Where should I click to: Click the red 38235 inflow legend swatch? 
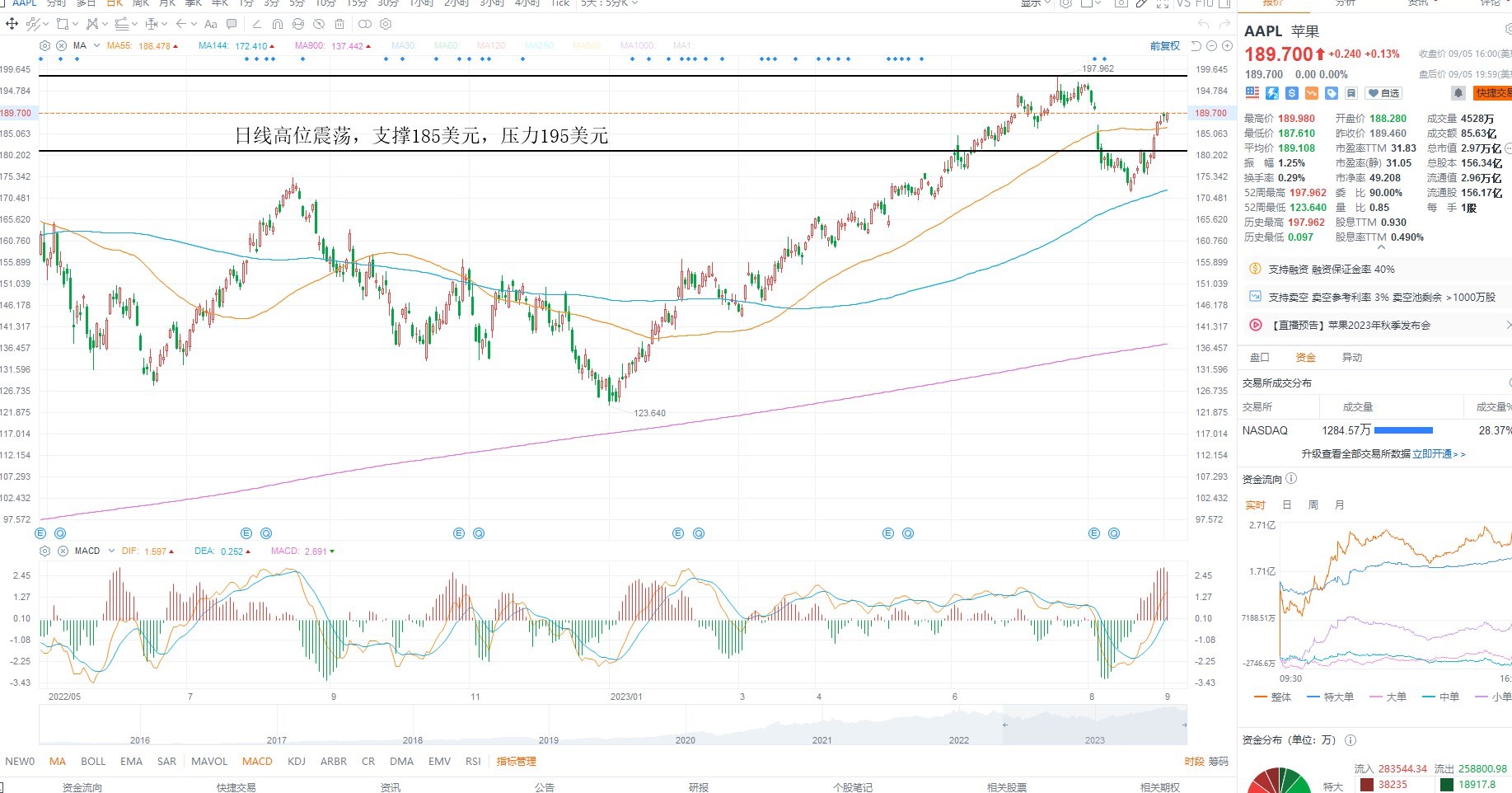point(1367,785)
